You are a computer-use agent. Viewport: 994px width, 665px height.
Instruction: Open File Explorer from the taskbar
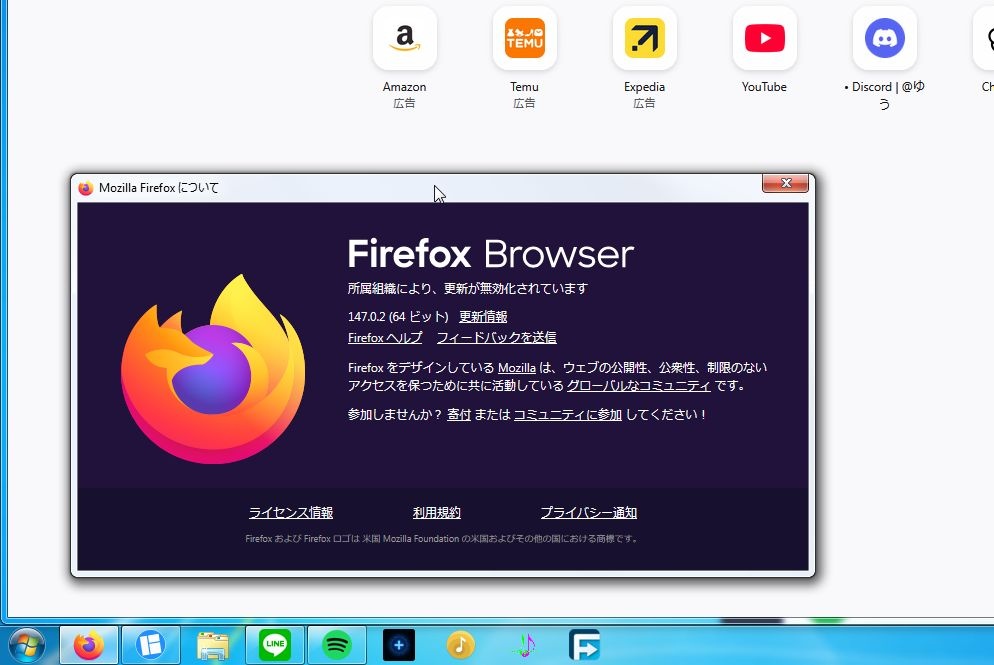(x=213, y=646)
